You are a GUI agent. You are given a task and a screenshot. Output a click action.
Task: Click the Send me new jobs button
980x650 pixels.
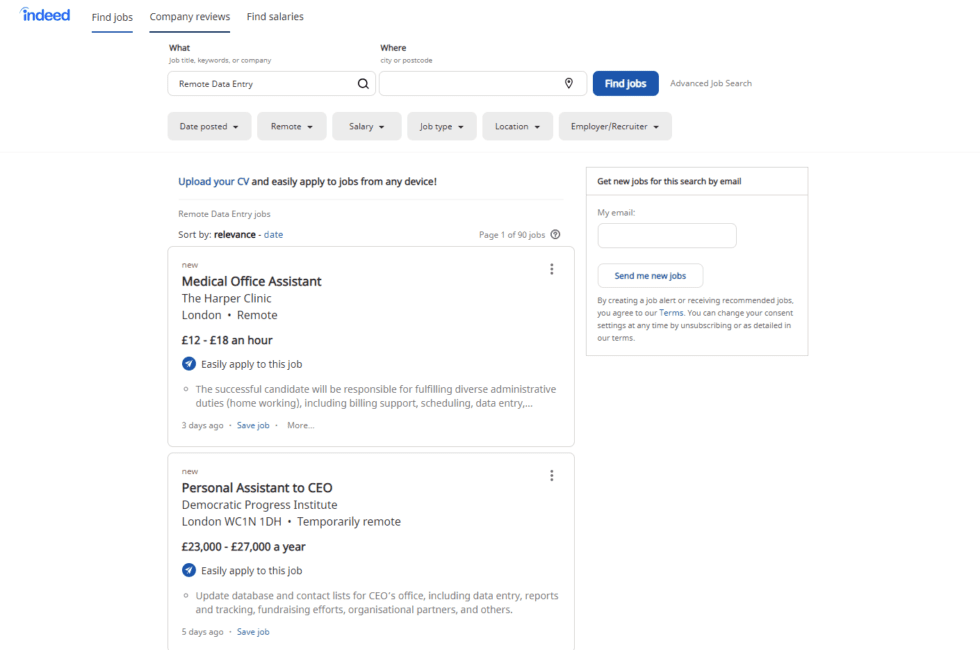[x=650, y=276]
